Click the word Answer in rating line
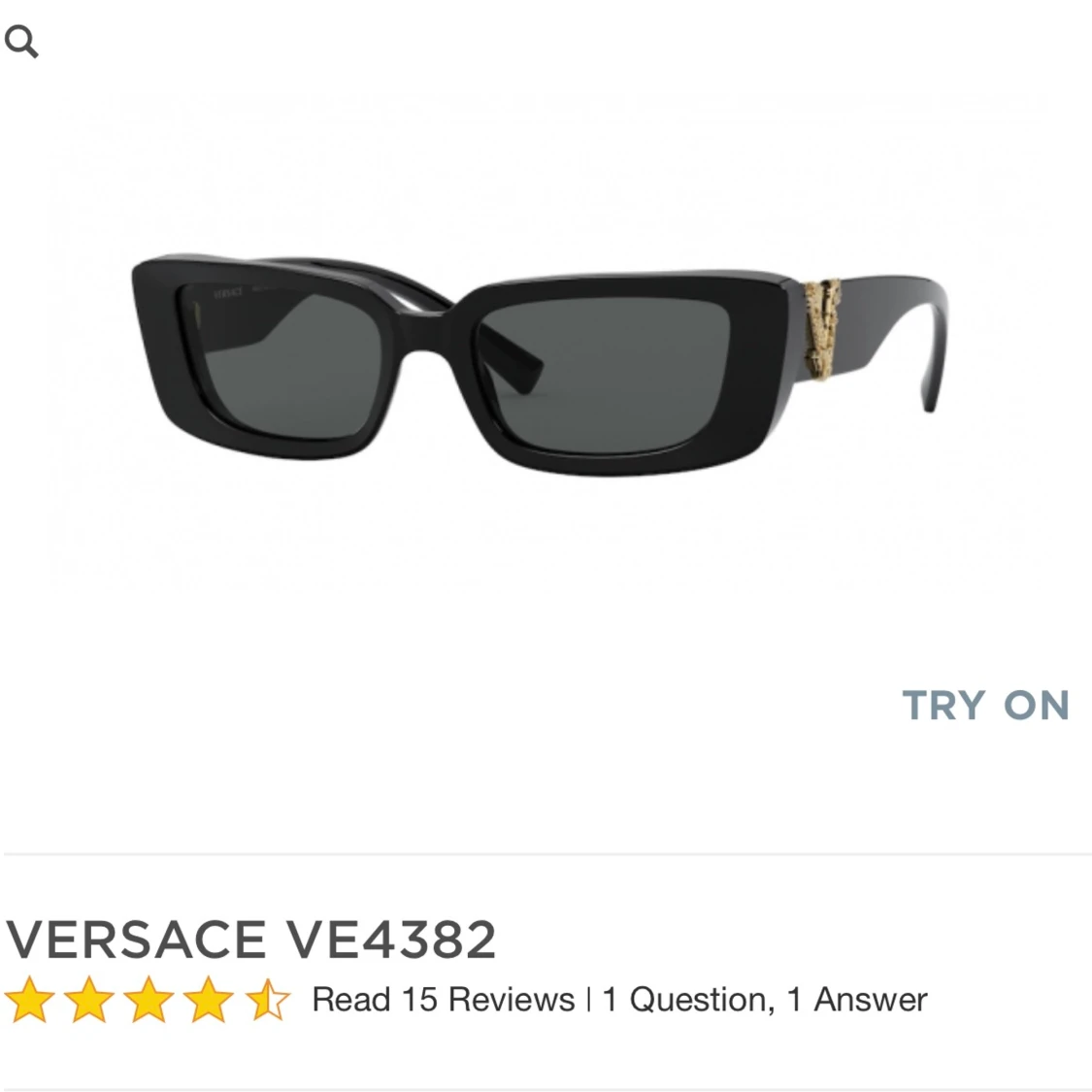Image resolution: width=1092 pixels, height=1092 pixels. (871, 1000)
